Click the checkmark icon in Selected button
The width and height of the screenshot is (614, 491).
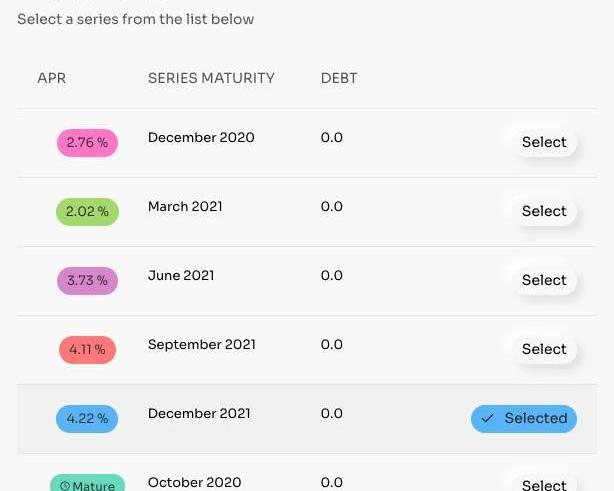488,418
